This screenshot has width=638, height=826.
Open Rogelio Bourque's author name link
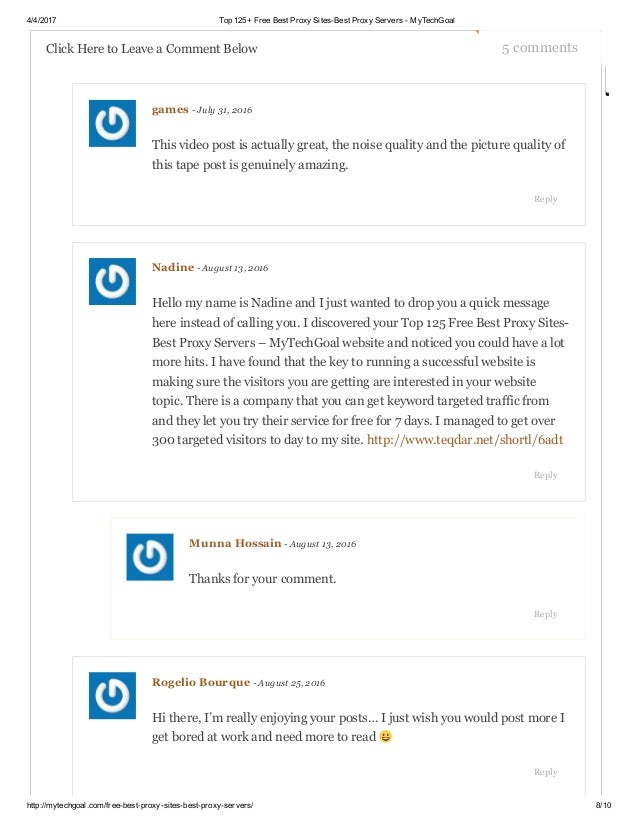pyautogui.click(x=201, y=682)
